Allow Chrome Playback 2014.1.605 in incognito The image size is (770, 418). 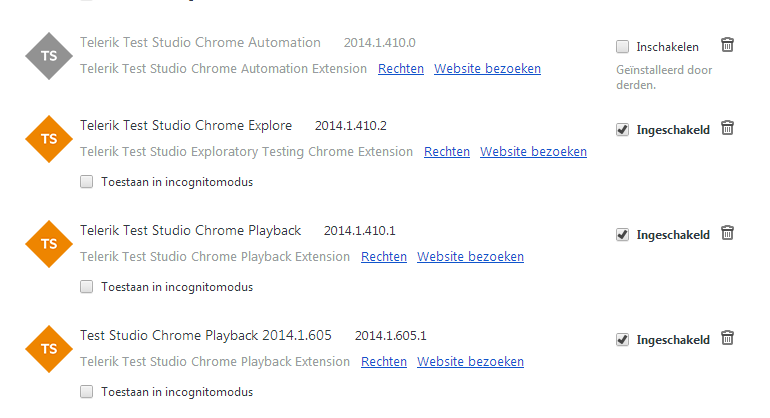87,392
